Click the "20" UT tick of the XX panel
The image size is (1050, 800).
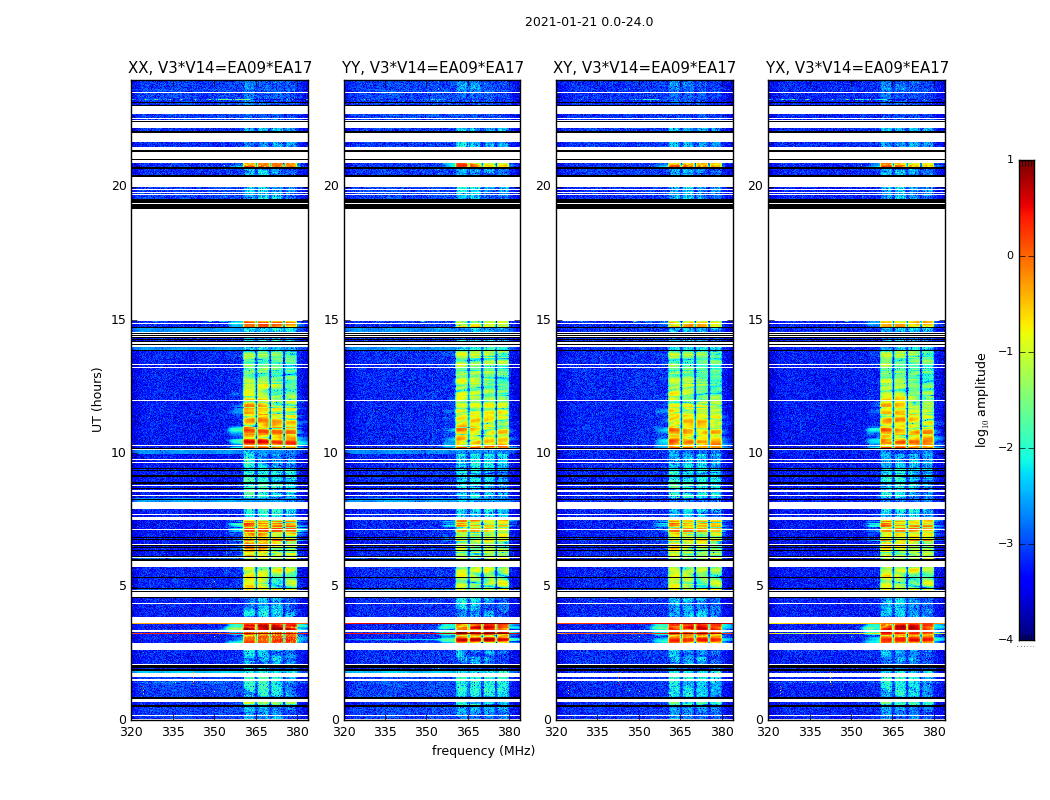[119, 185]
